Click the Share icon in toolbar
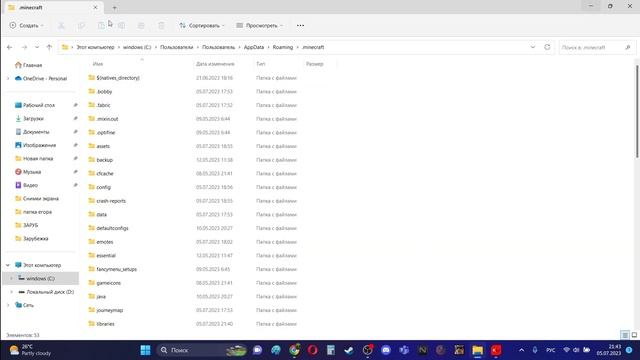640x360 pixels. point(141,25)
